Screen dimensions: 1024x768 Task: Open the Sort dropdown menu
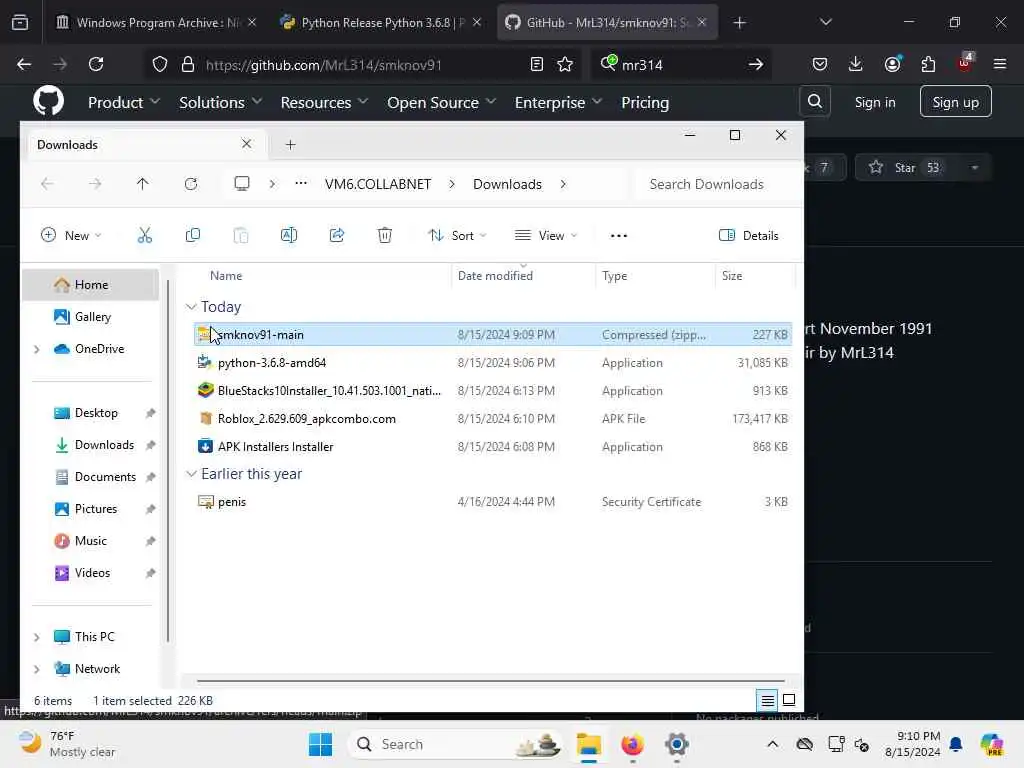coord(457,236)
